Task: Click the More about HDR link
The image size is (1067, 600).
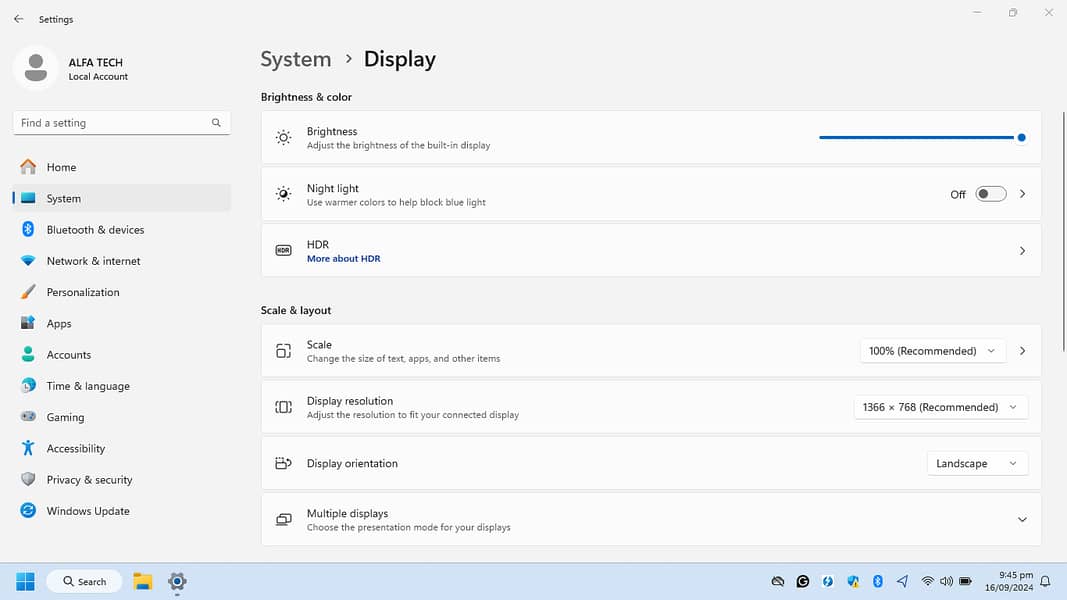Action: [343, 259]
